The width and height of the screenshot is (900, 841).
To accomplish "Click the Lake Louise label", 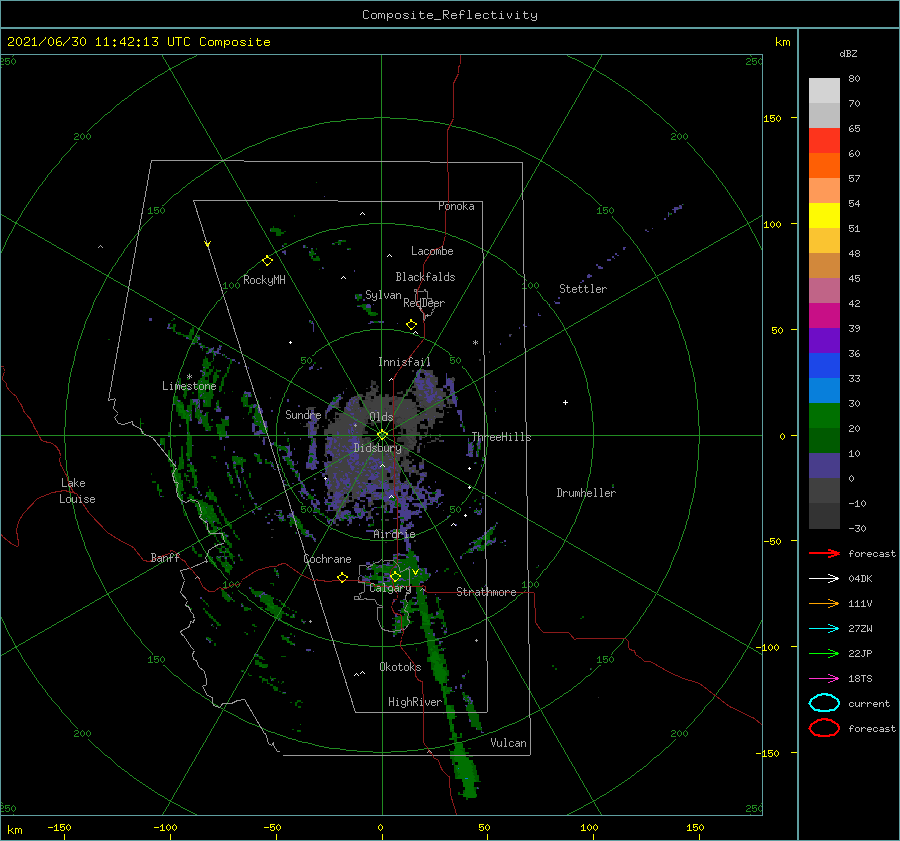I will click(x=77, y=491).
